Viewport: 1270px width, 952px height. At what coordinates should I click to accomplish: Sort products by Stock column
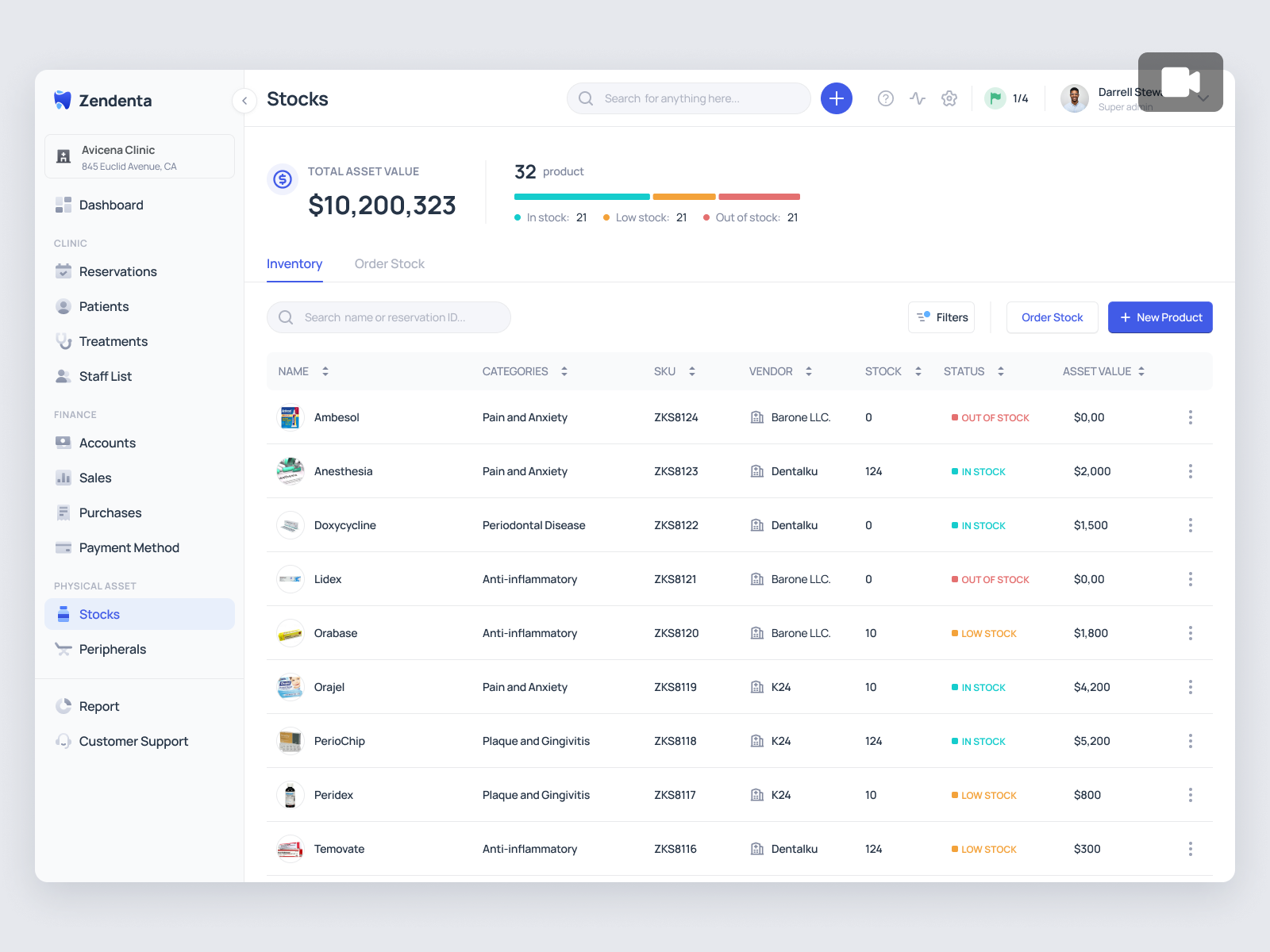pos(918,370)
